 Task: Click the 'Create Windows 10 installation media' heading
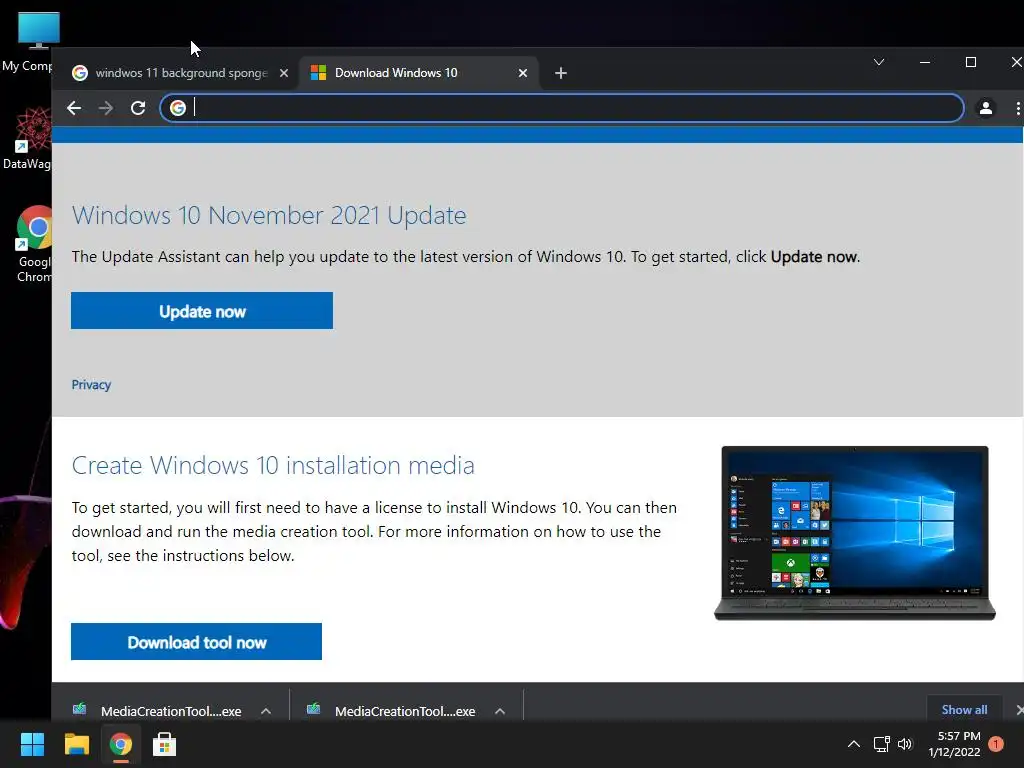(273, 466)
